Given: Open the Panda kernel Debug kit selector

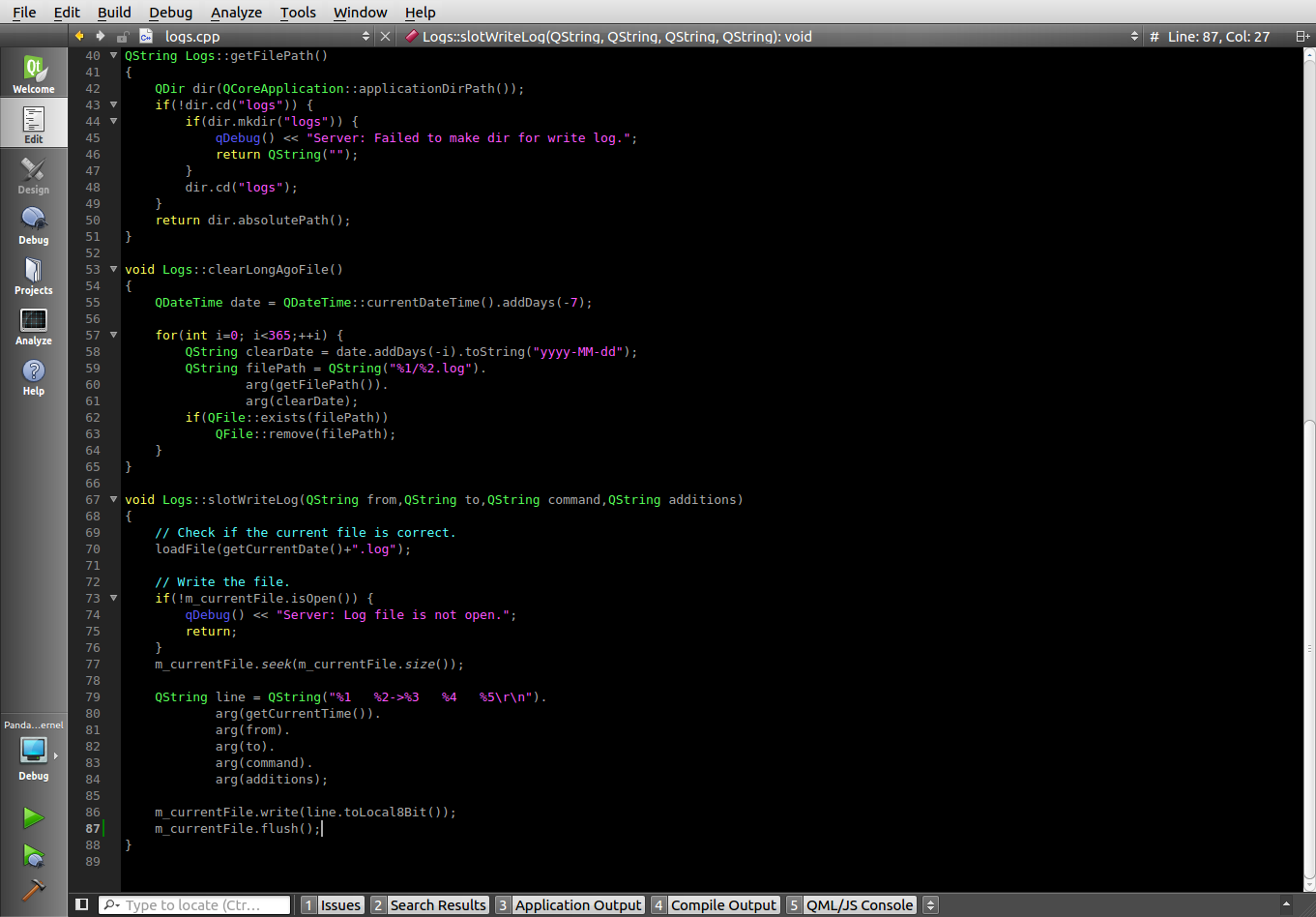Looking at the screenshot, I should click(34, 753).
